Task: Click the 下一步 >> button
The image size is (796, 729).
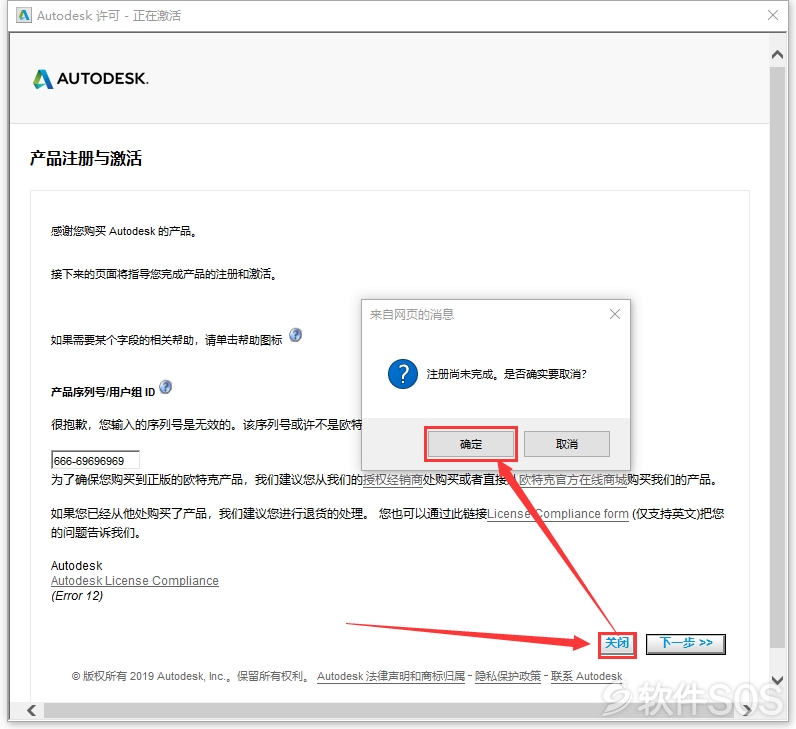Action: 685,644
